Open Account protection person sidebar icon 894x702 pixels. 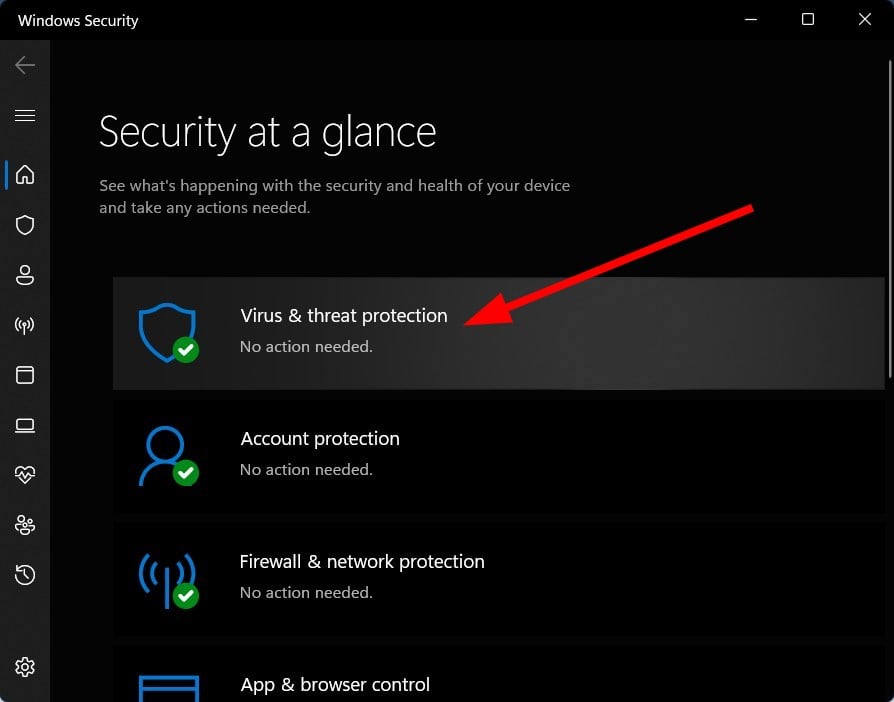(x=25, y=275)
